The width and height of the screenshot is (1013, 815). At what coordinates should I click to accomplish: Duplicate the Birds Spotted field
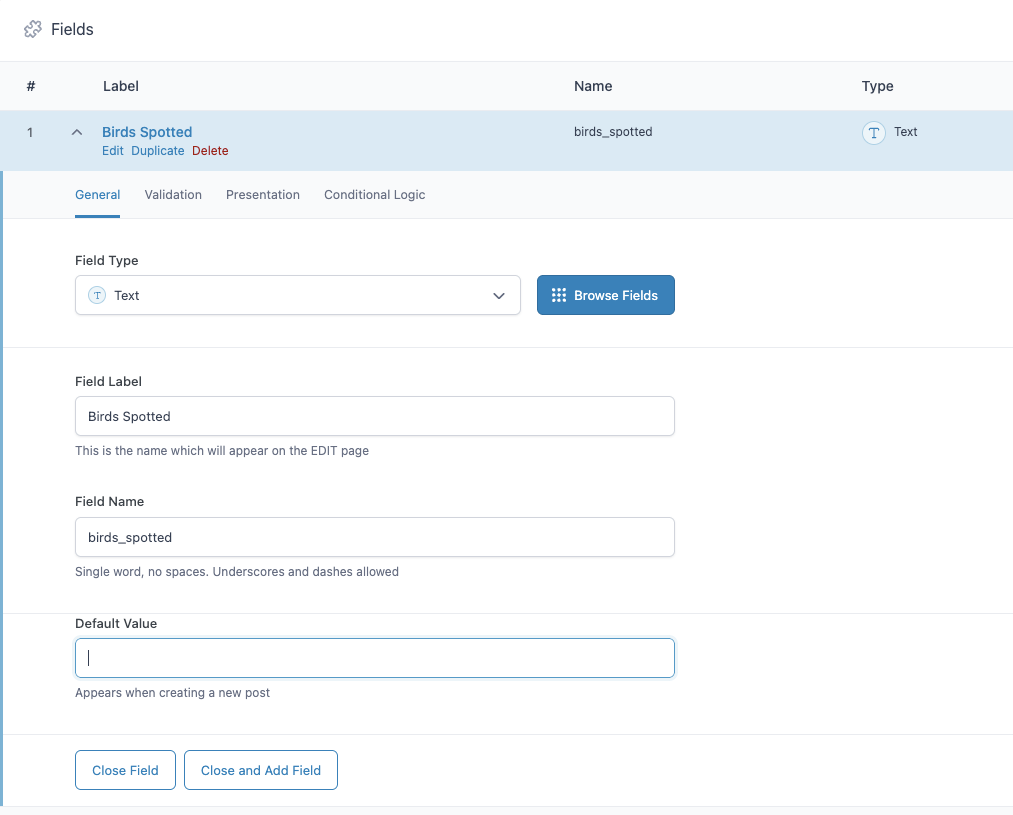(158, 151)
